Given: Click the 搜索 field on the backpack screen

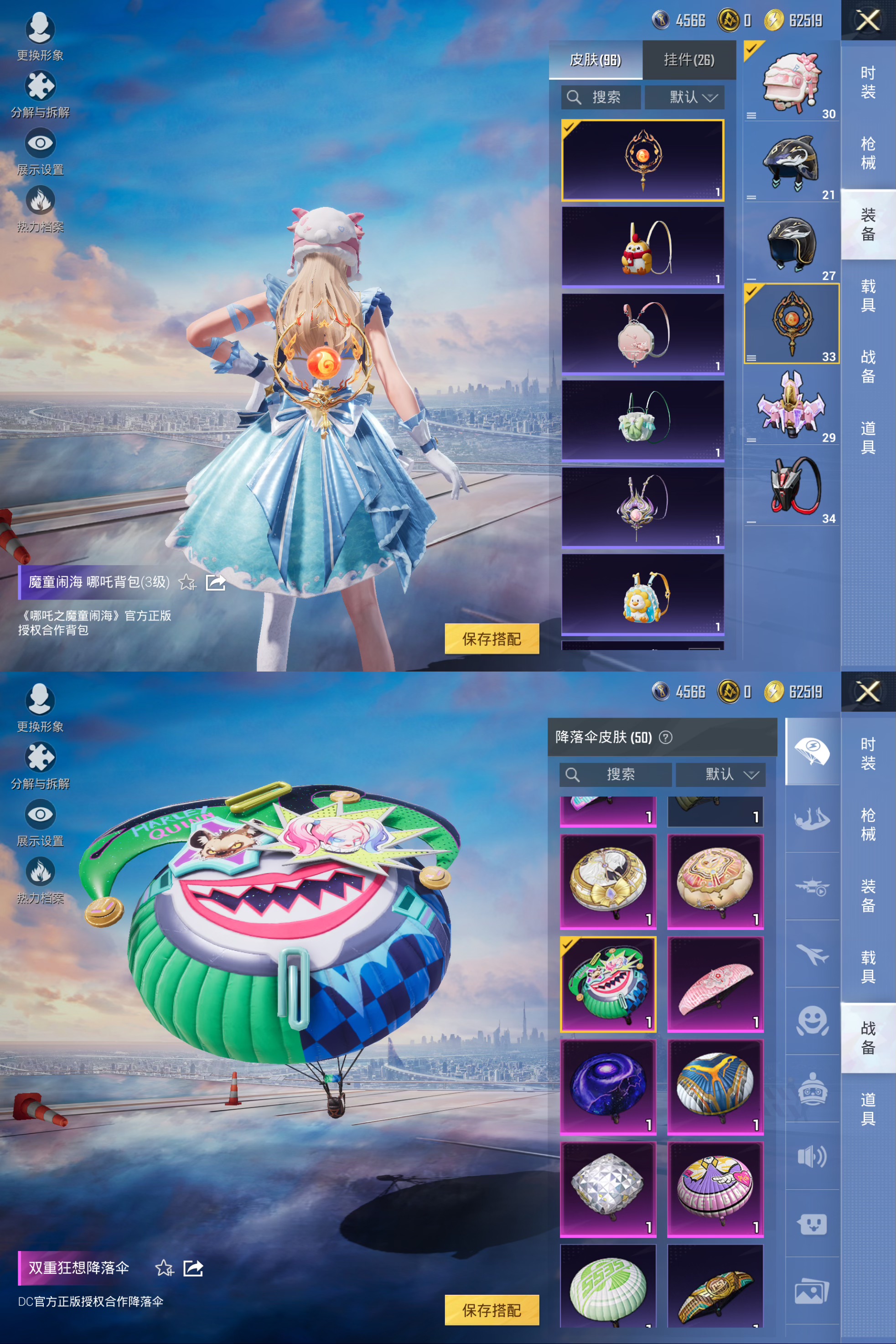Looking at the screenshot, I should point(601,97).
